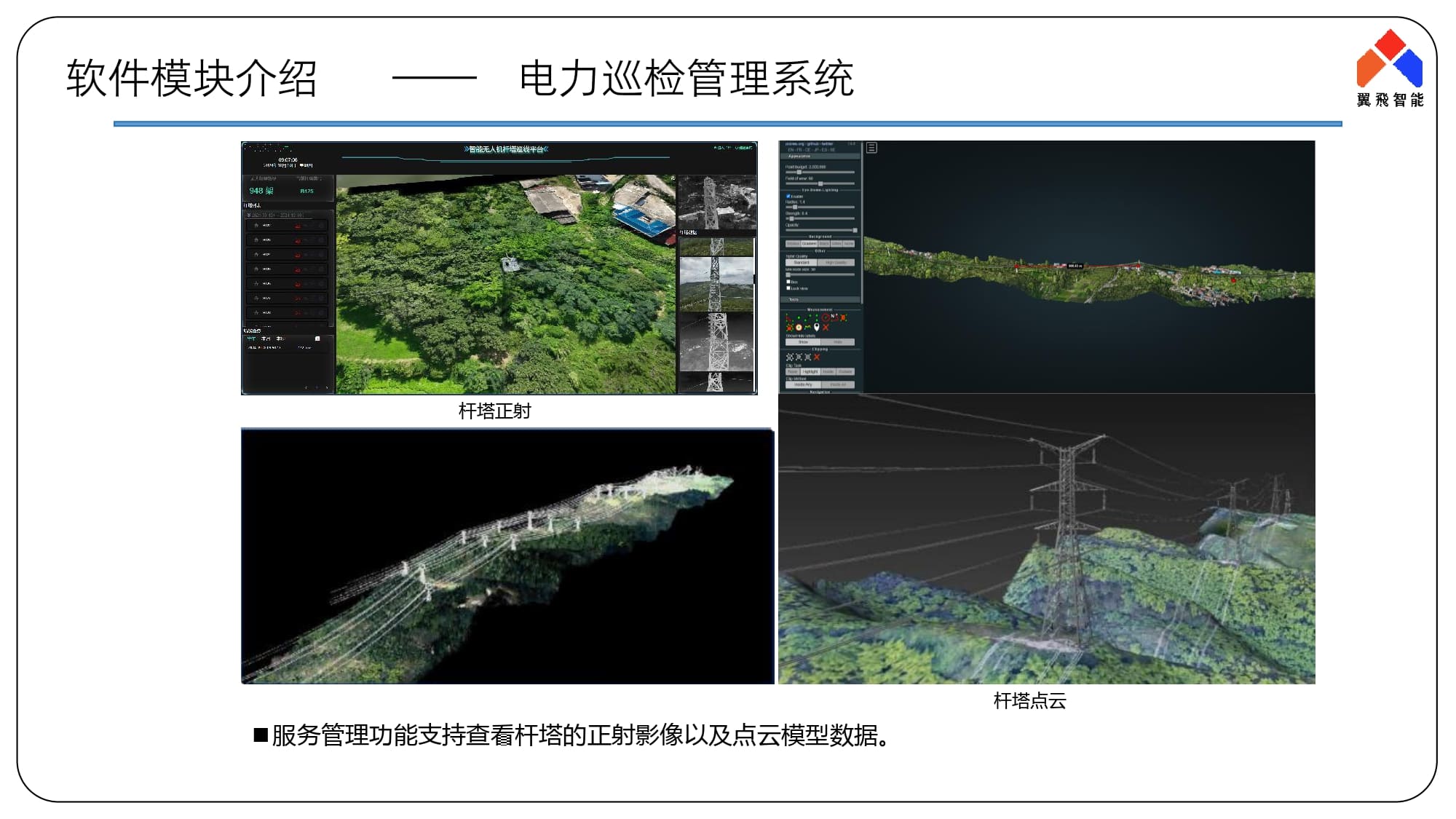This screenshot has width=1456, height=819.
Task: Click red X remove measurements icon
Action: (x=826, y=327)
